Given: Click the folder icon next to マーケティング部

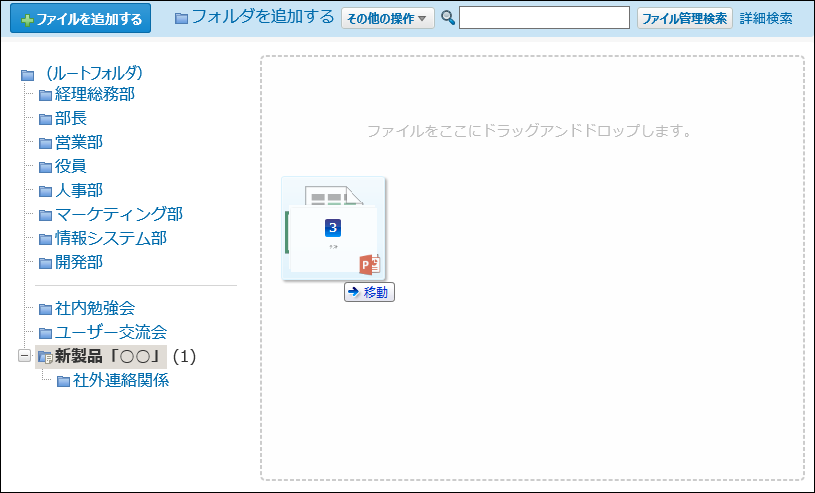Looking at the screenshot, I should 45,215.
